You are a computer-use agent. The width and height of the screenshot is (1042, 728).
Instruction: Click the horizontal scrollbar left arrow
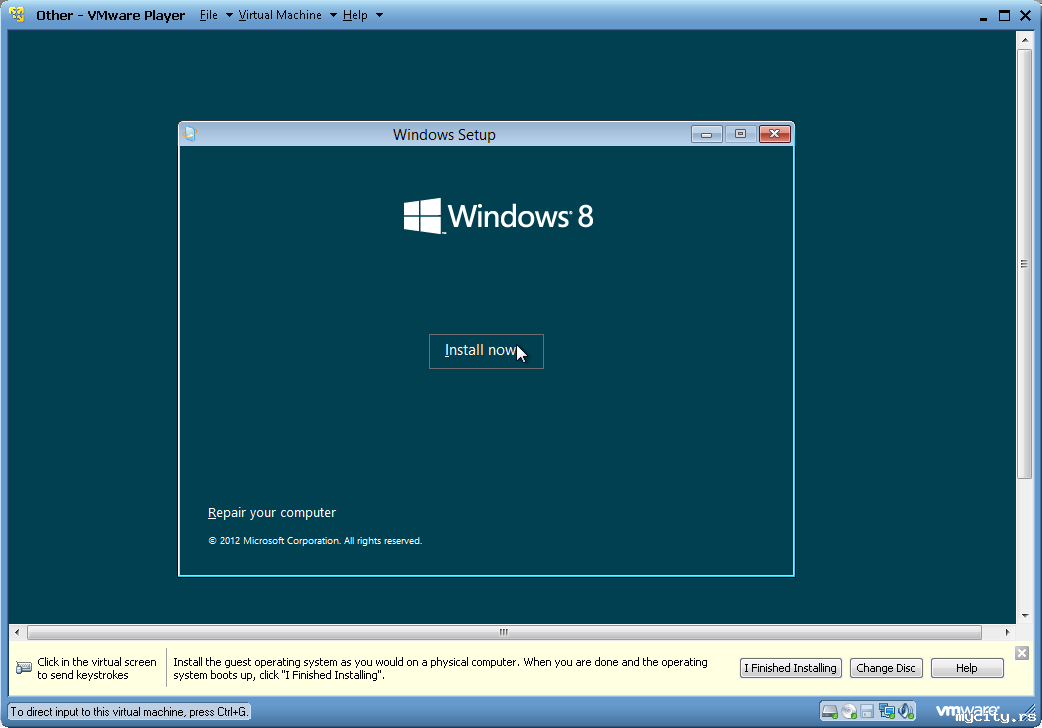click(x=17, y=632)
